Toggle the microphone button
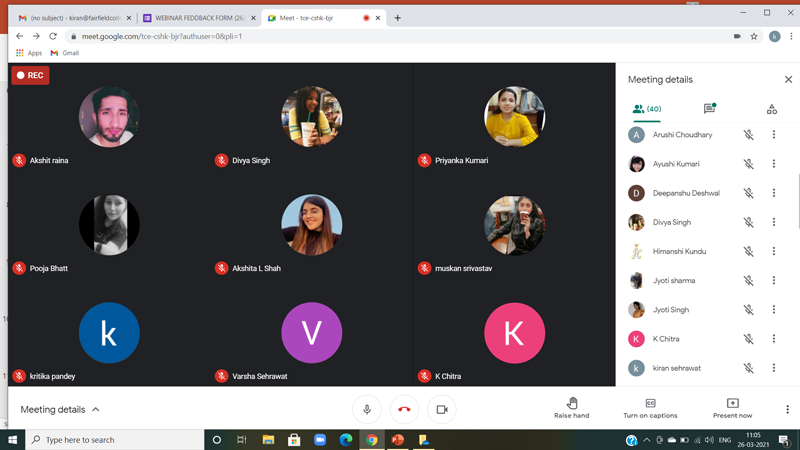 367,409
